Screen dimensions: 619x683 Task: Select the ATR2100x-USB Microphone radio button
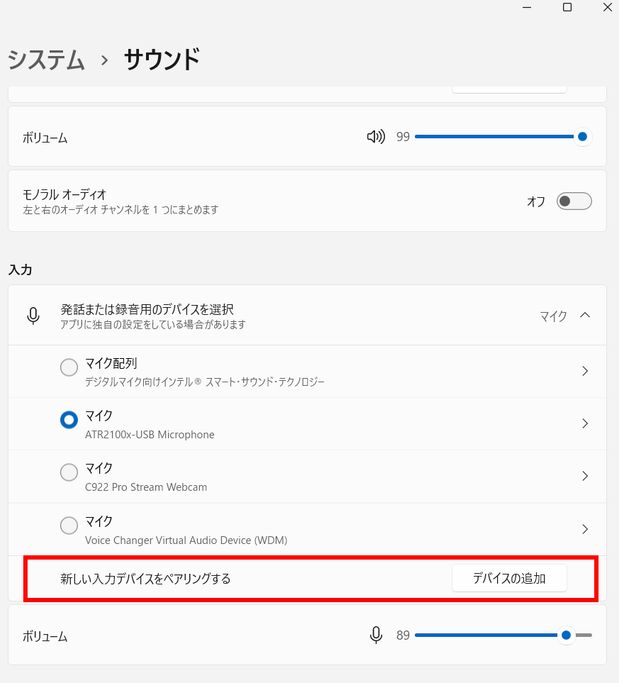point(69,420)
